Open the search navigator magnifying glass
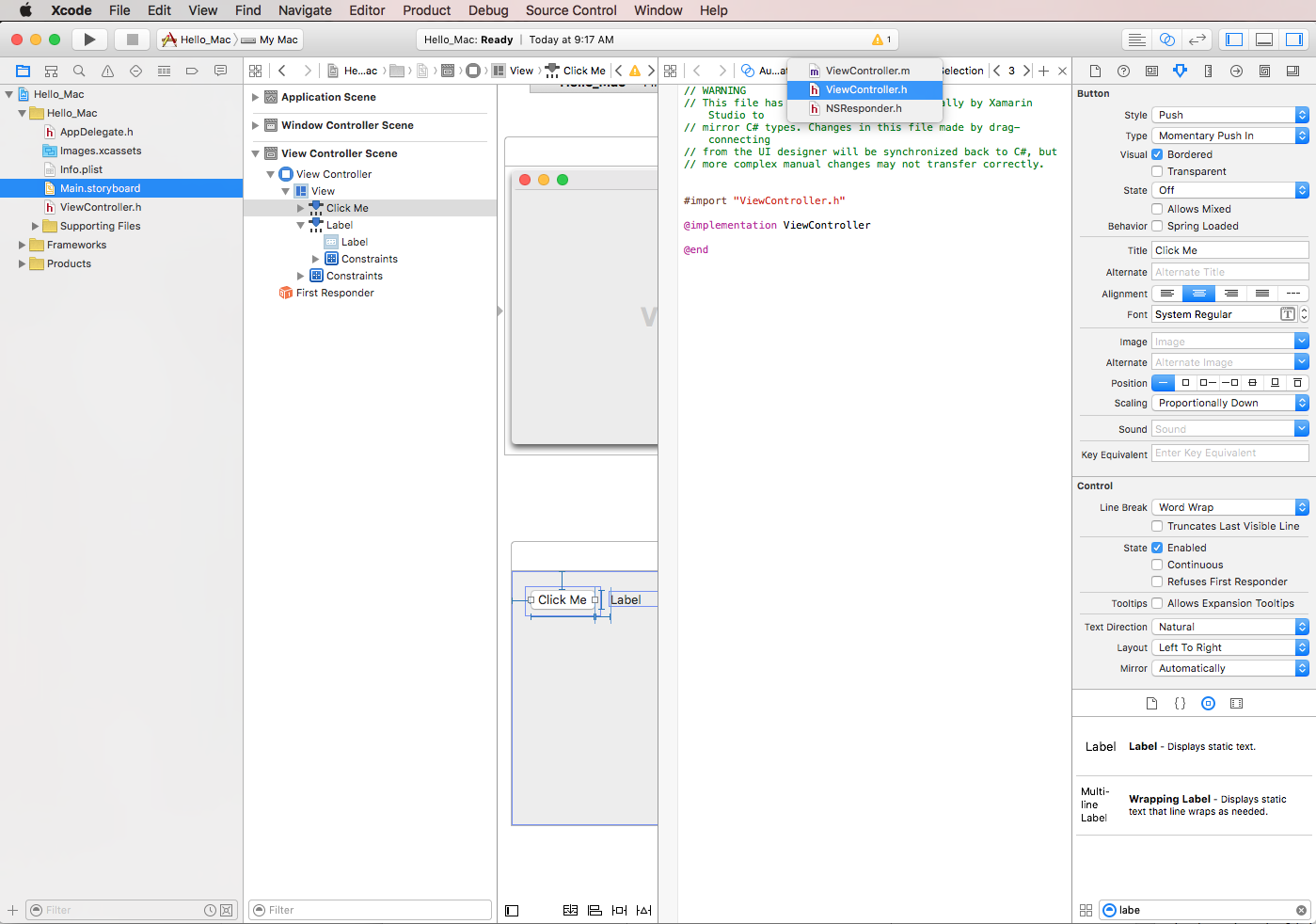Image resolution: width=1316 pixels, height=924 pixels. 79,70
